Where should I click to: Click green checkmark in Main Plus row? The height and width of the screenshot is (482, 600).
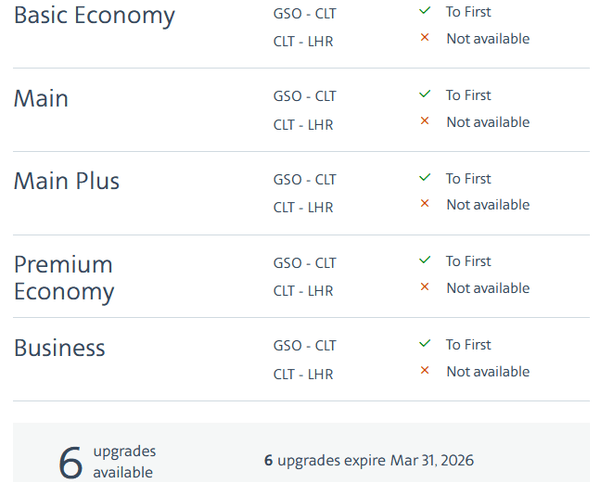point(425,178)
